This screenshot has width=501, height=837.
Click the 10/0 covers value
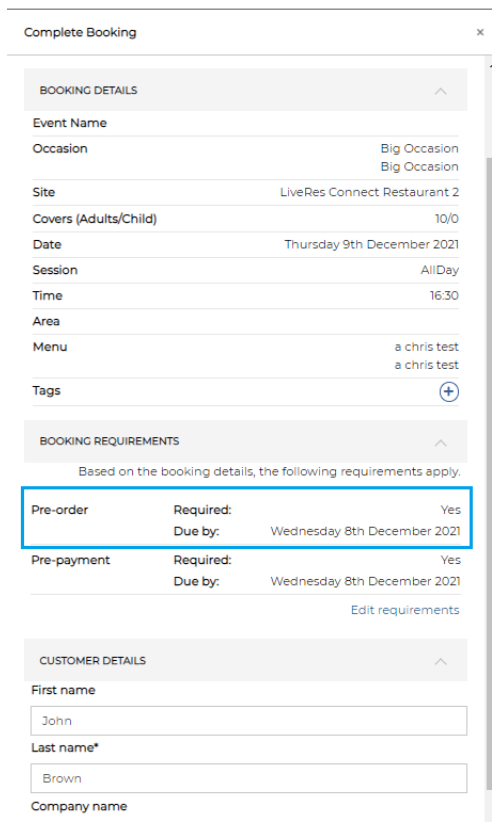(x=447, y=219)
